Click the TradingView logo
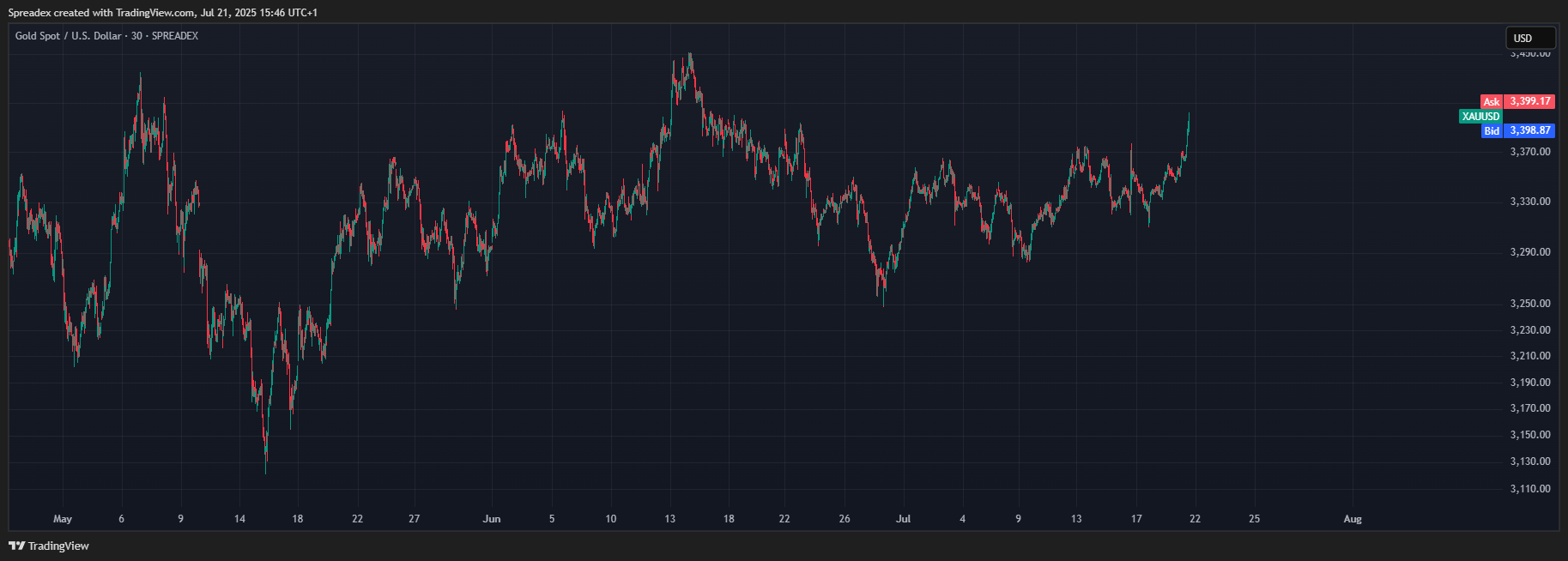Viewport: 1568px width, 561px height. point(49,546)
